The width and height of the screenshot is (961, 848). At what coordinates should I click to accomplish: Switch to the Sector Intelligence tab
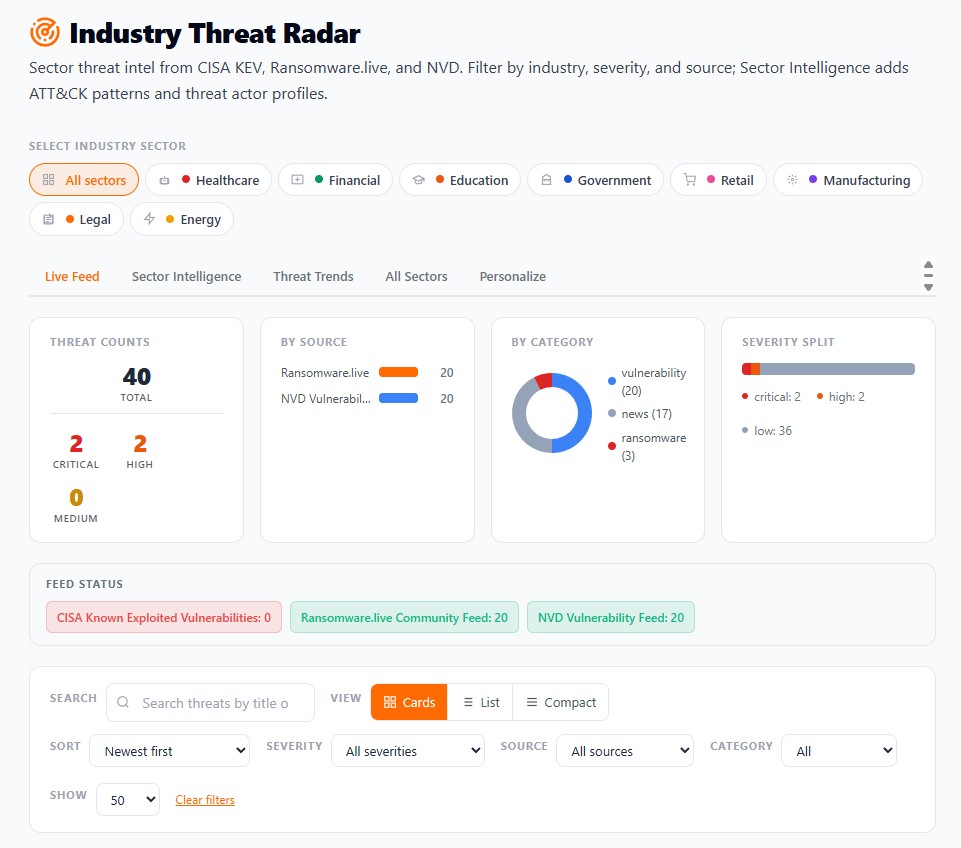coord(186,276)
